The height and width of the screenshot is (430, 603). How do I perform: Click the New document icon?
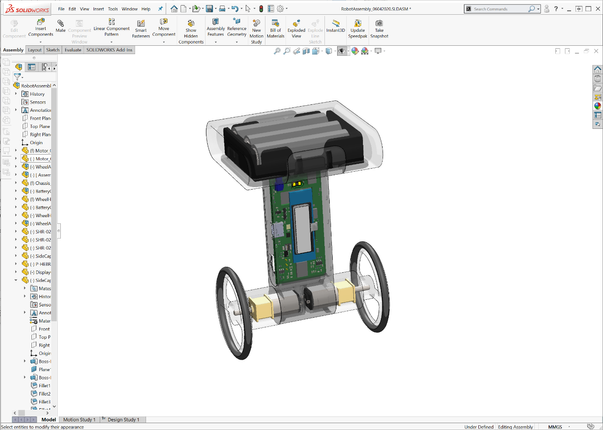pyautogui.click(x=183, y=8)
